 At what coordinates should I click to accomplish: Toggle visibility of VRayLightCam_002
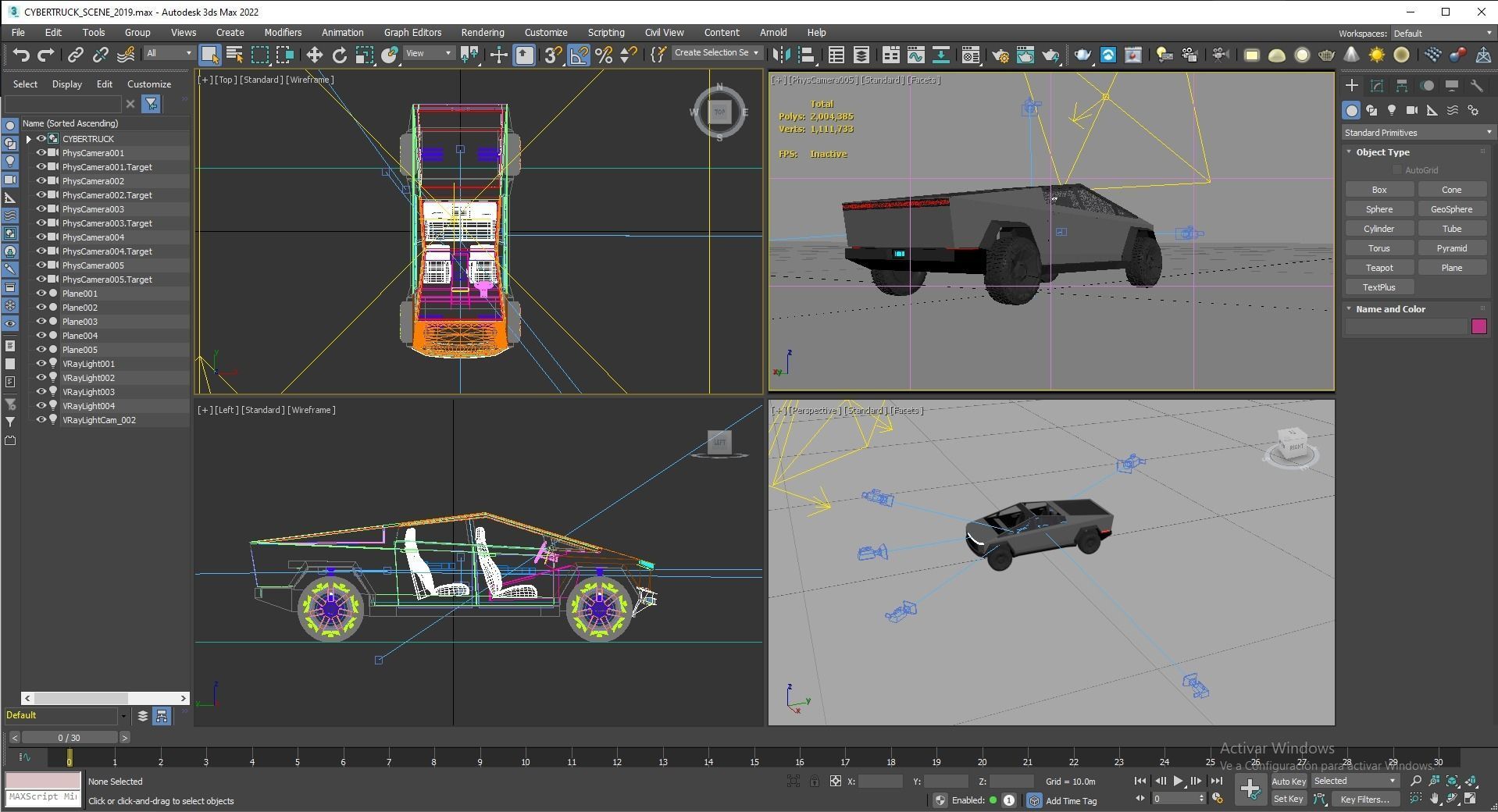coord(41,420)
